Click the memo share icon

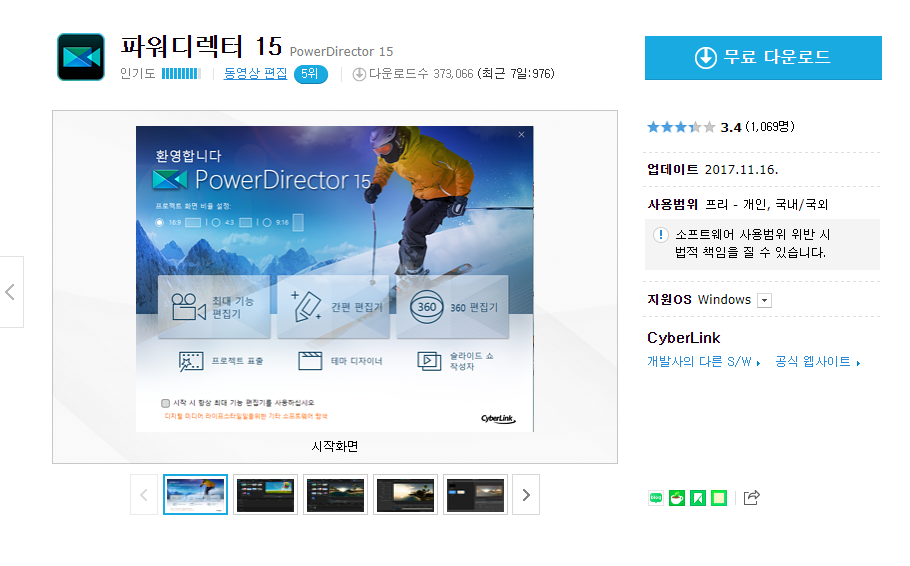point(718,497)
